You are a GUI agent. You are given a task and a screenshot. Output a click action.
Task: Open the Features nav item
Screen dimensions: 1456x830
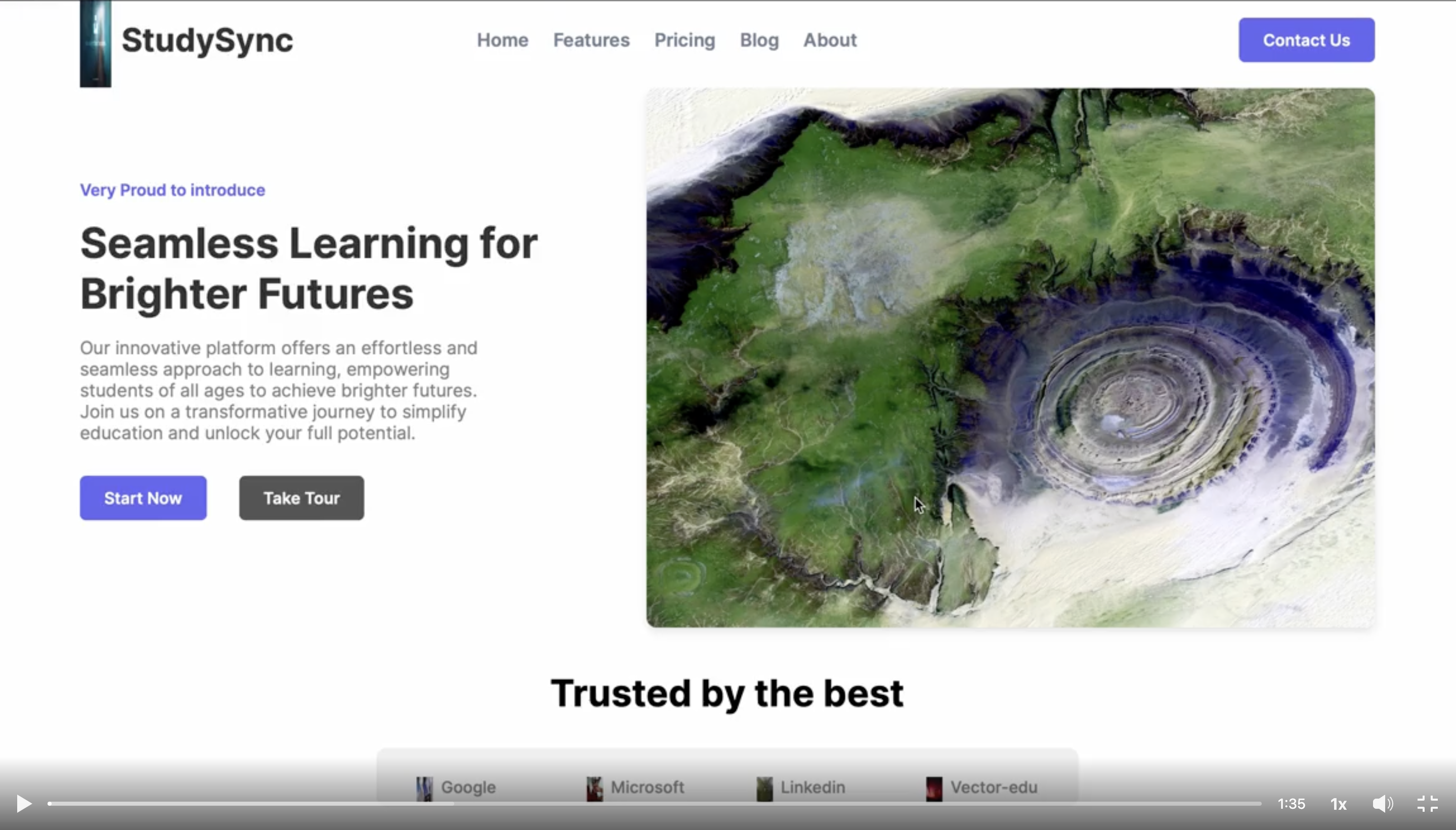(591, 40)
